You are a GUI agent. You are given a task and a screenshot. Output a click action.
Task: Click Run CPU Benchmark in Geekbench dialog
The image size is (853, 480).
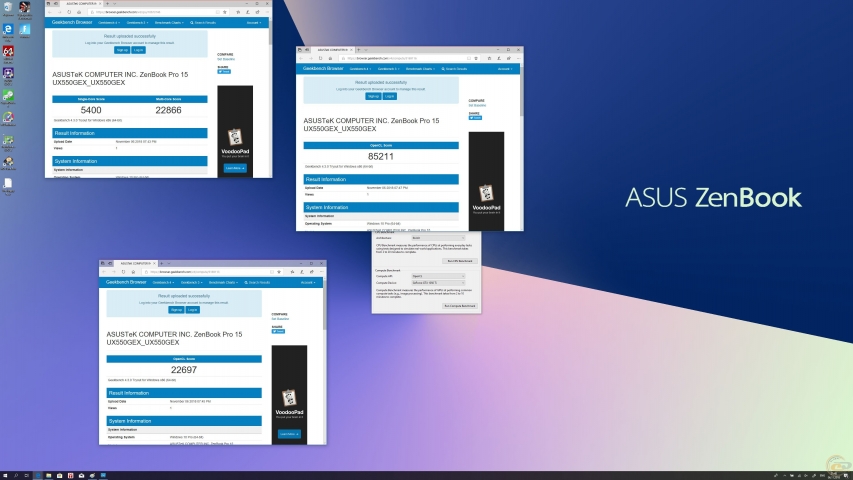[x=460, y=261]
